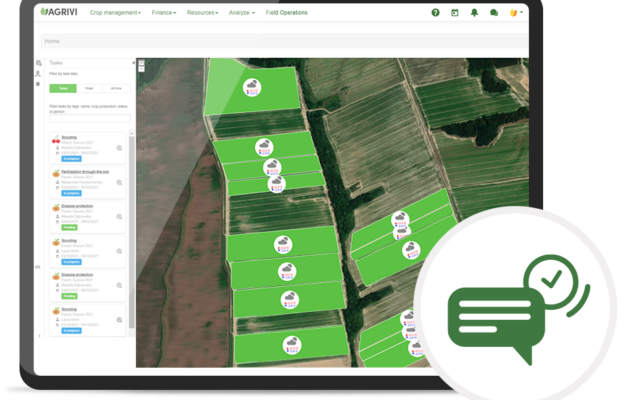This screenshot has width=640, height=400.
Task: Select the location pin sidebar icon
Action: tap(38, 73)
